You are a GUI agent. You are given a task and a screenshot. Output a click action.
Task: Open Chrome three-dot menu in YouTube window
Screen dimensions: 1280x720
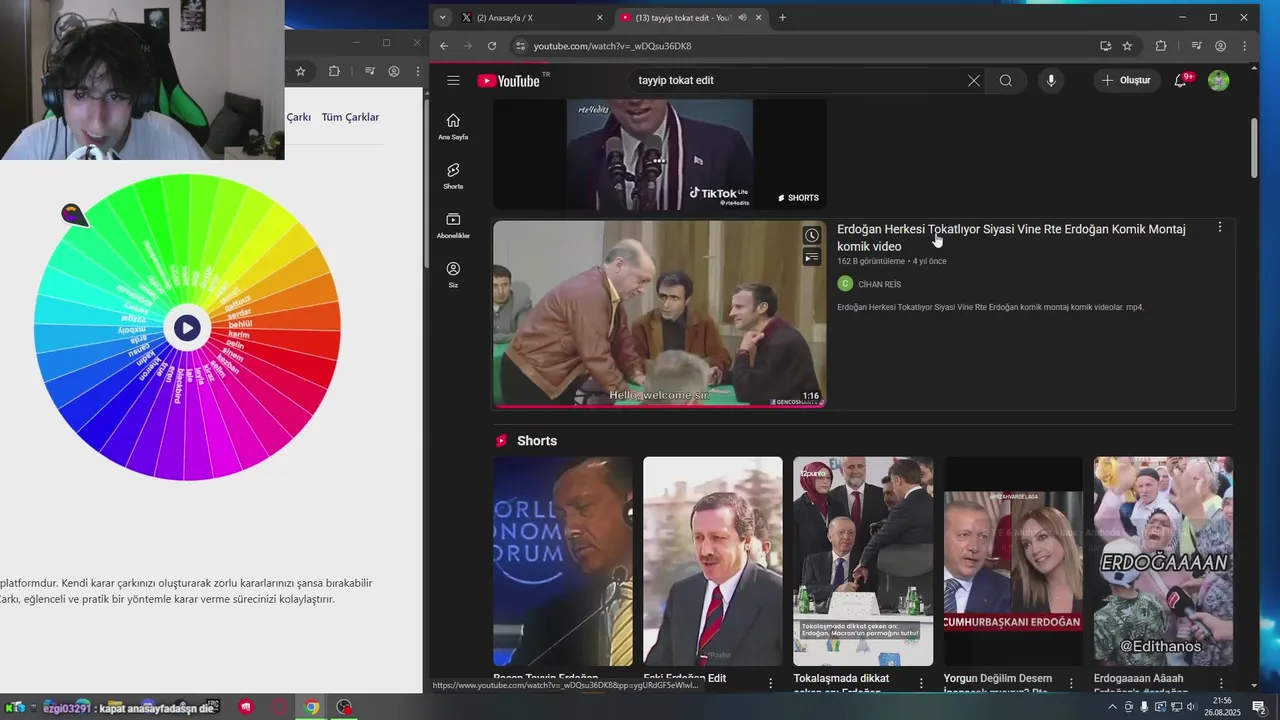(x=1245, y=46)
